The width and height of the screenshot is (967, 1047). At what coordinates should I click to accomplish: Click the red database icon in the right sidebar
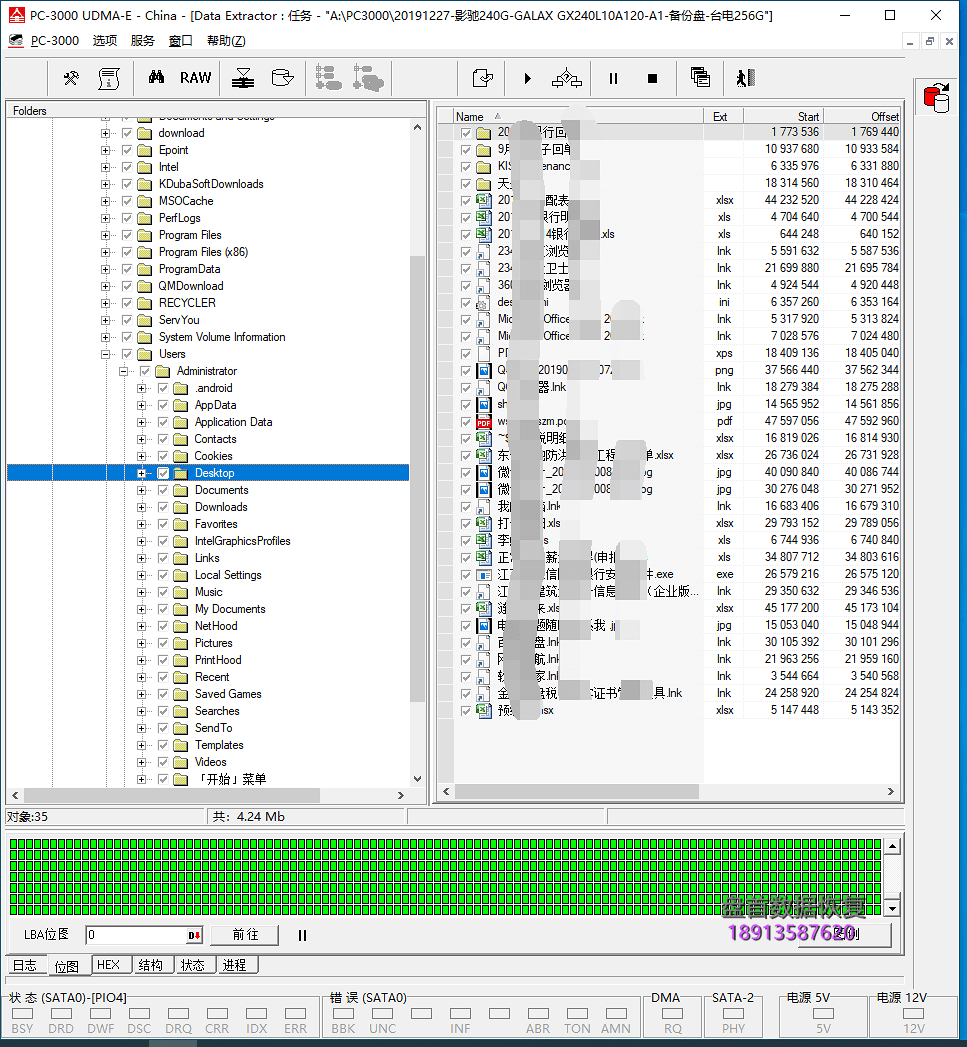[x=937, y=97]
